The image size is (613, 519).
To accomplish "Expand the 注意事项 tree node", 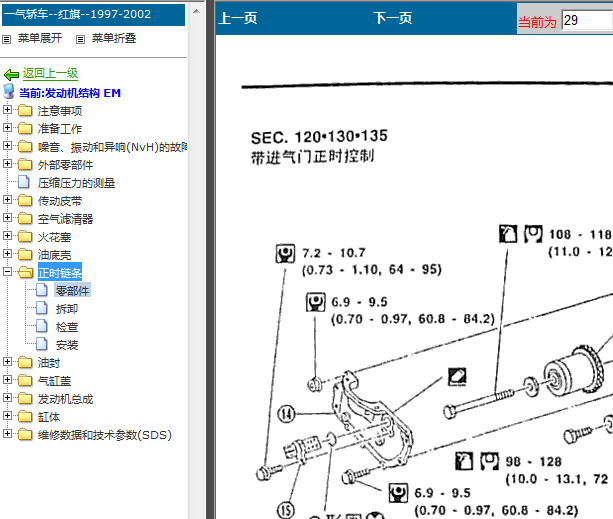I will (7, 109).
